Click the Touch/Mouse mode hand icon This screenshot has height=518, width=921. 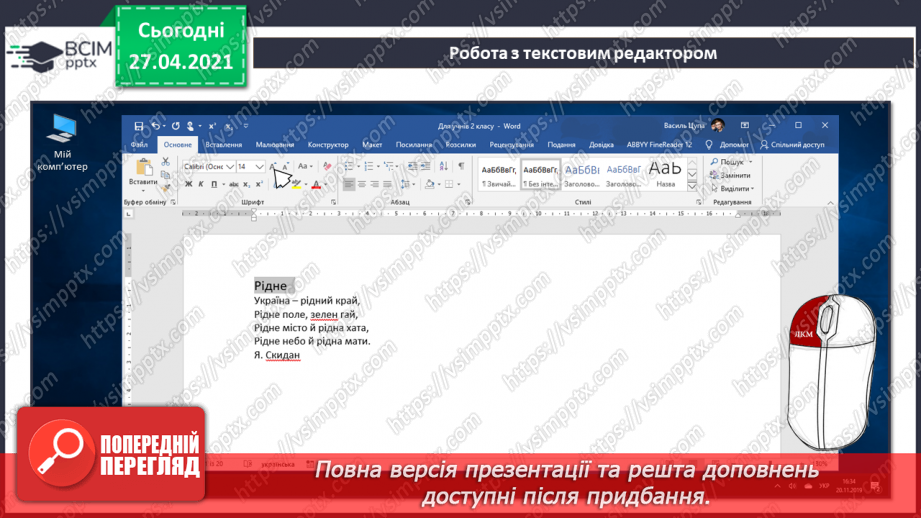point(190,126)
